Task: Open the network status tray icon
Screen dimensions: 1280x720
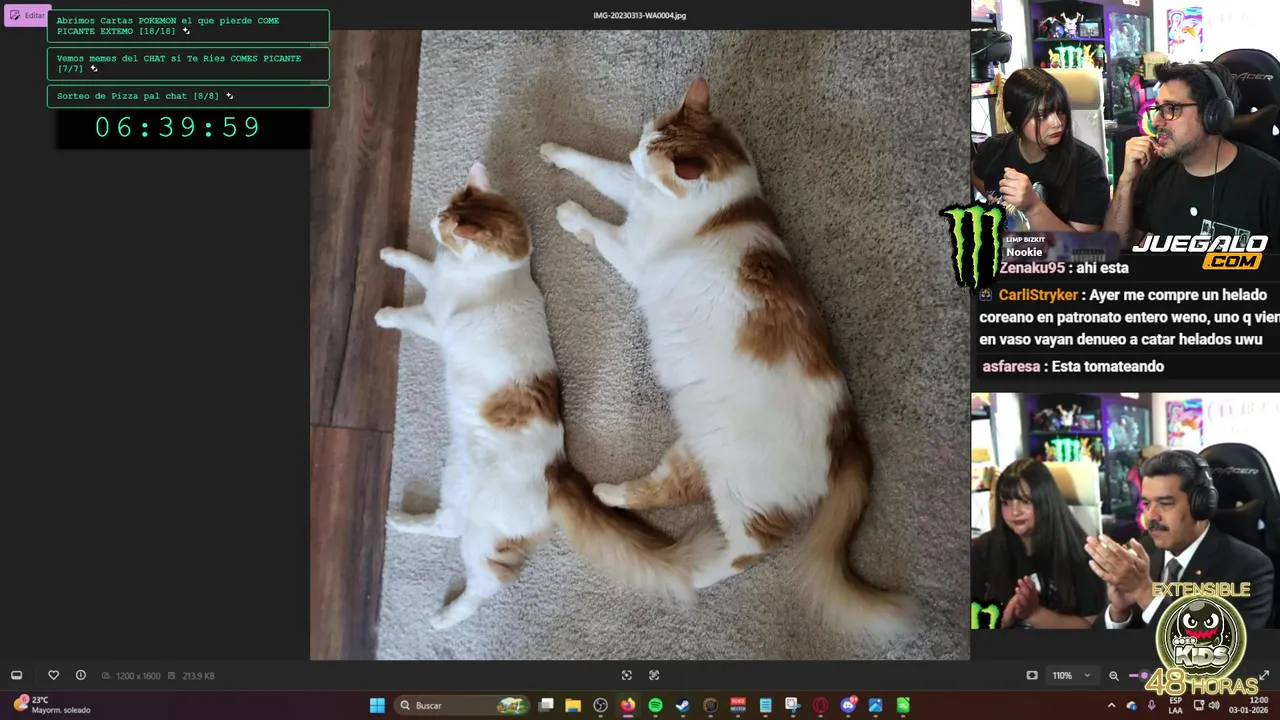Action: pyautogui.click(x=1199, y=706)
